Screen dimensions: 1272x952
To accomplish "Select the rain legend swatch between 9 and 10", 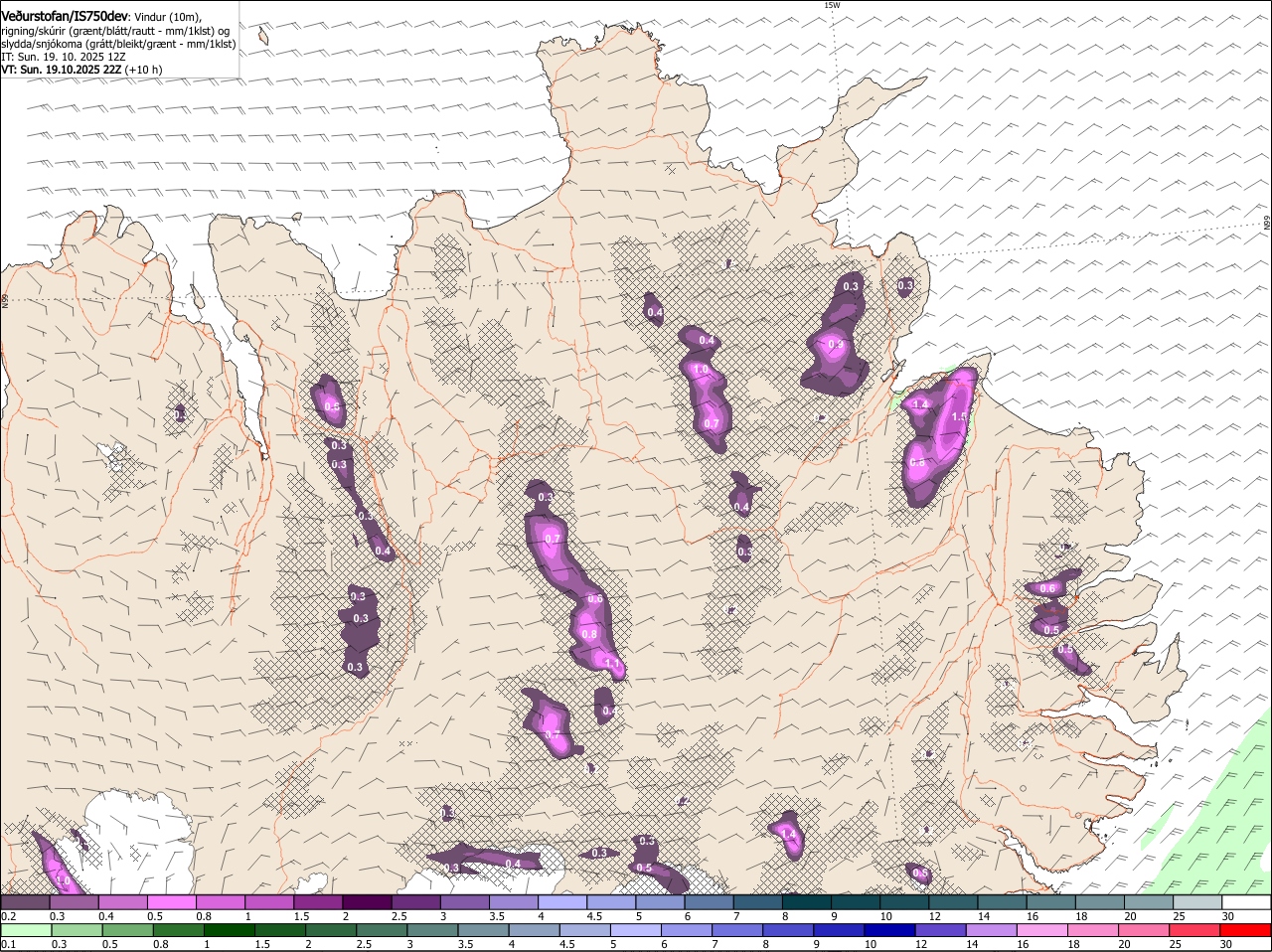I will [838, 930].
